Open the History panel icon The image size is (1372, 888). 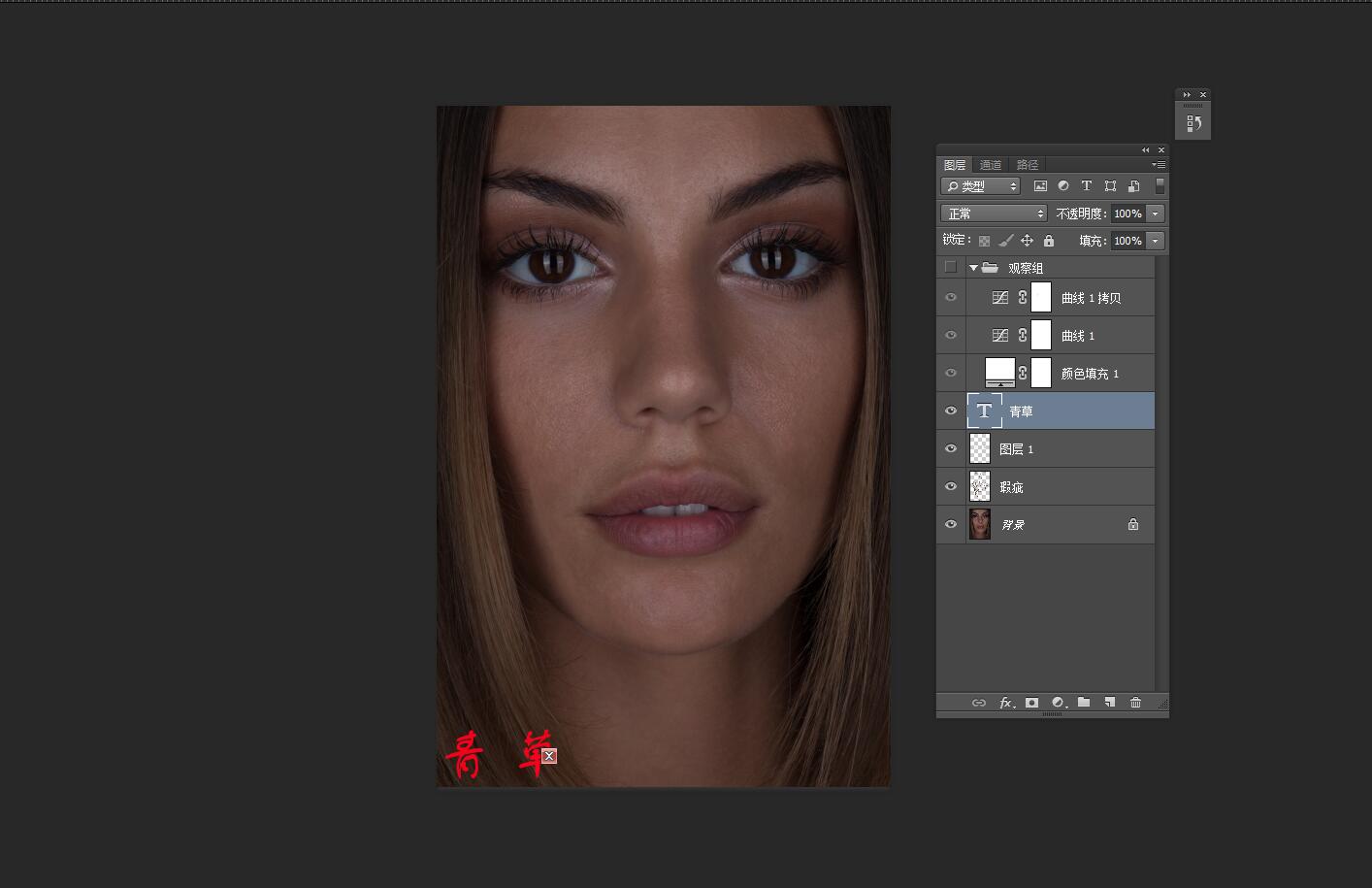(x=1193, y=123)
